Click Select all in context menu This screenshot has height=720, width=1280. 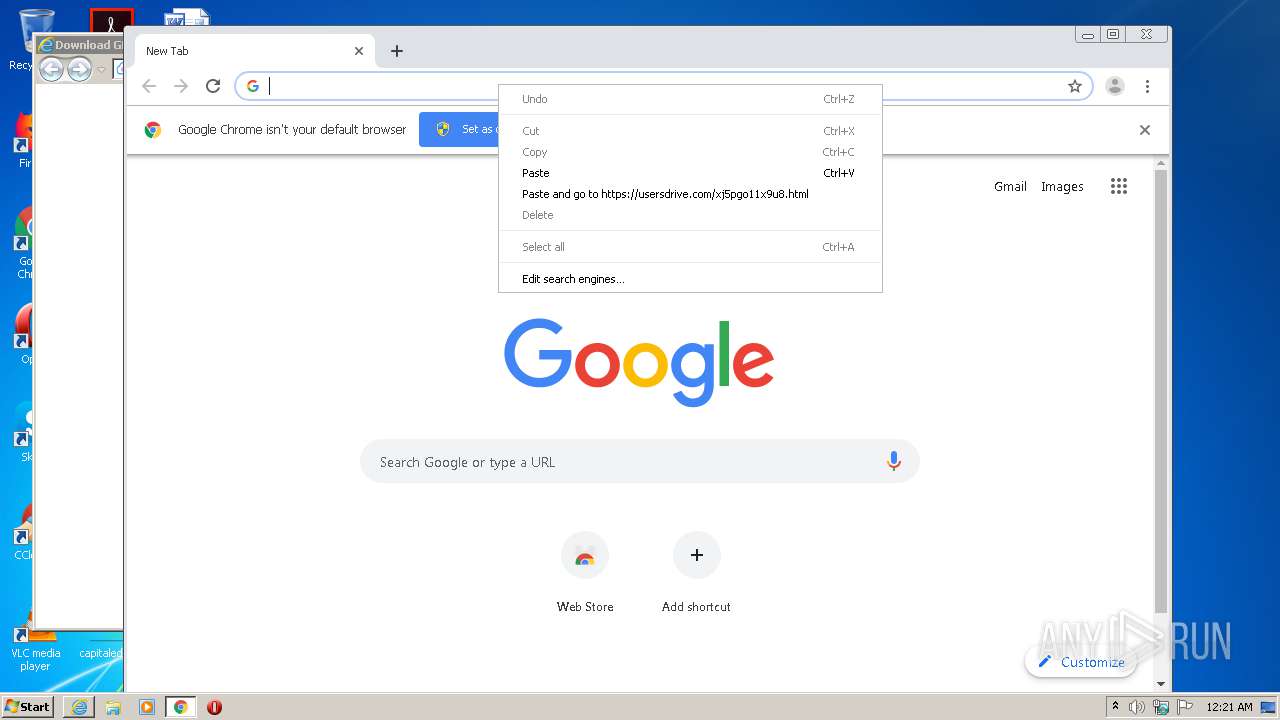[x=690, y=247]
